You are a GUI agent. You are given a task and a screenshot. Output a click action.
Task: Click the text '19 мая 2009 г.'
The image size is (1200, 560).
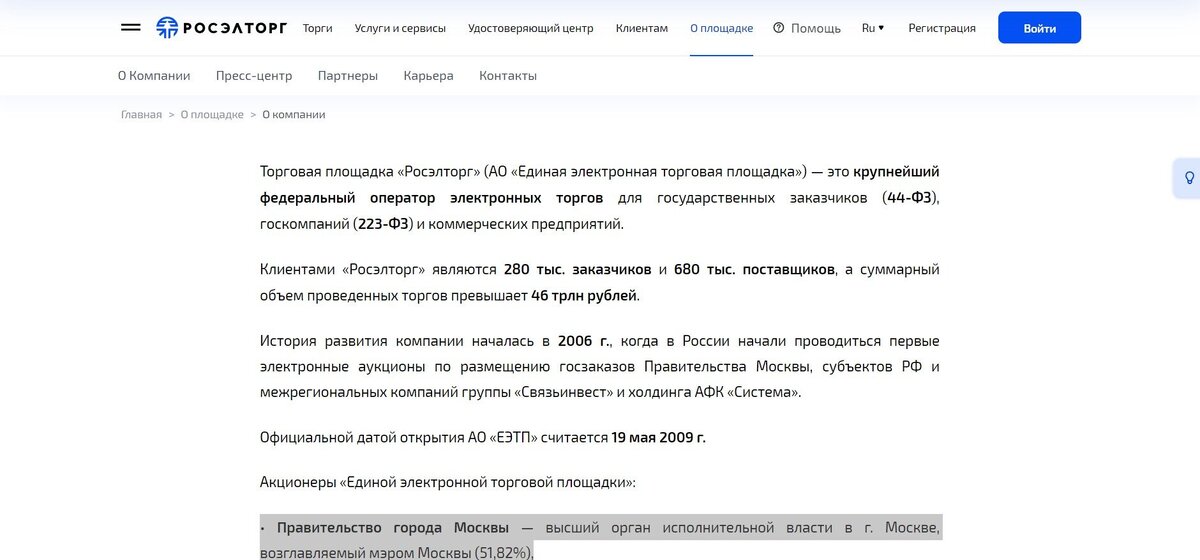(659, 438)
